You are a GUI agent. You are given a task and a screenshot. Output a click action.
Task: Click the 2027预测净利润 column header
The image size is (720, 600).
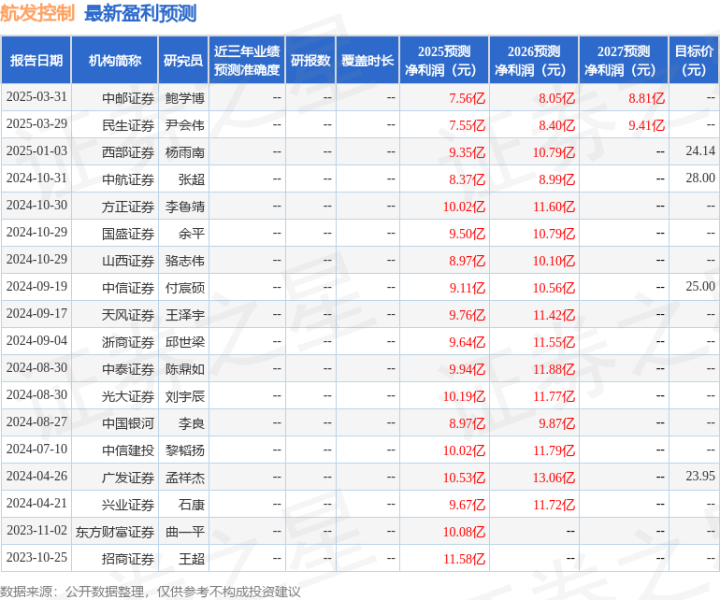point(624,60)
